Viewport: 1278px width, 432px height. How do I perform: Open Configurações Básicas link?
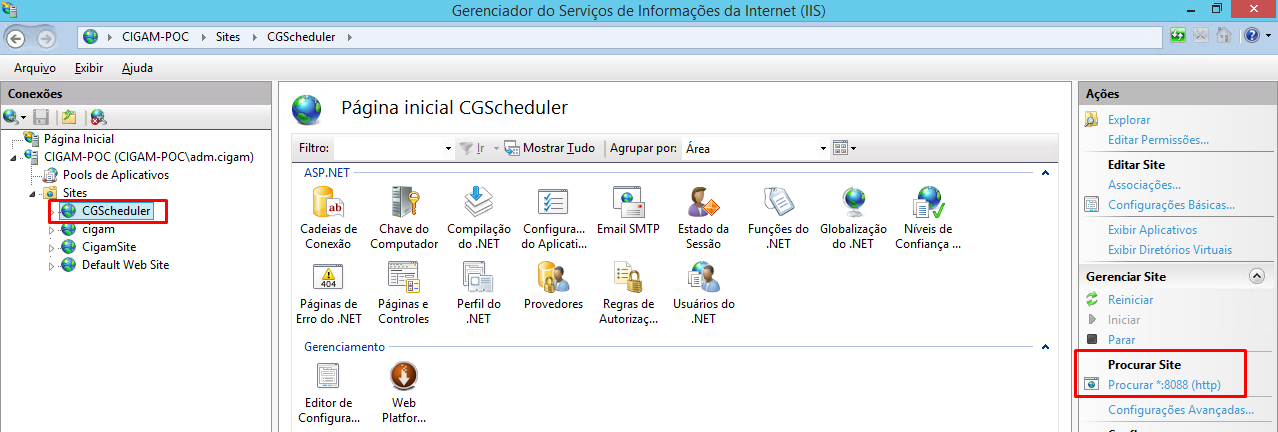1171,205
